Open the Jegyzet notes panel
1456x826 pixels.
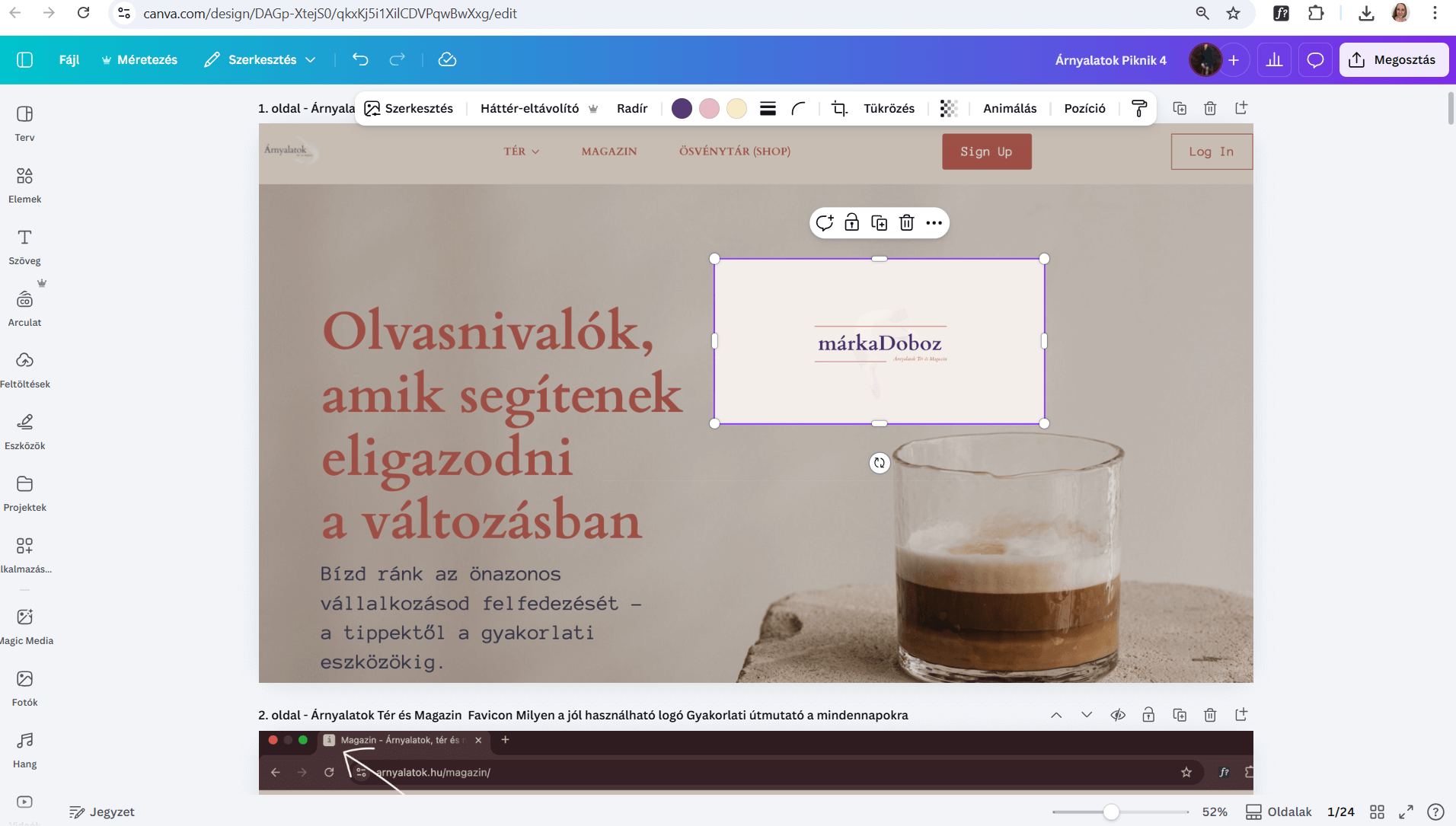click(102, 812)
